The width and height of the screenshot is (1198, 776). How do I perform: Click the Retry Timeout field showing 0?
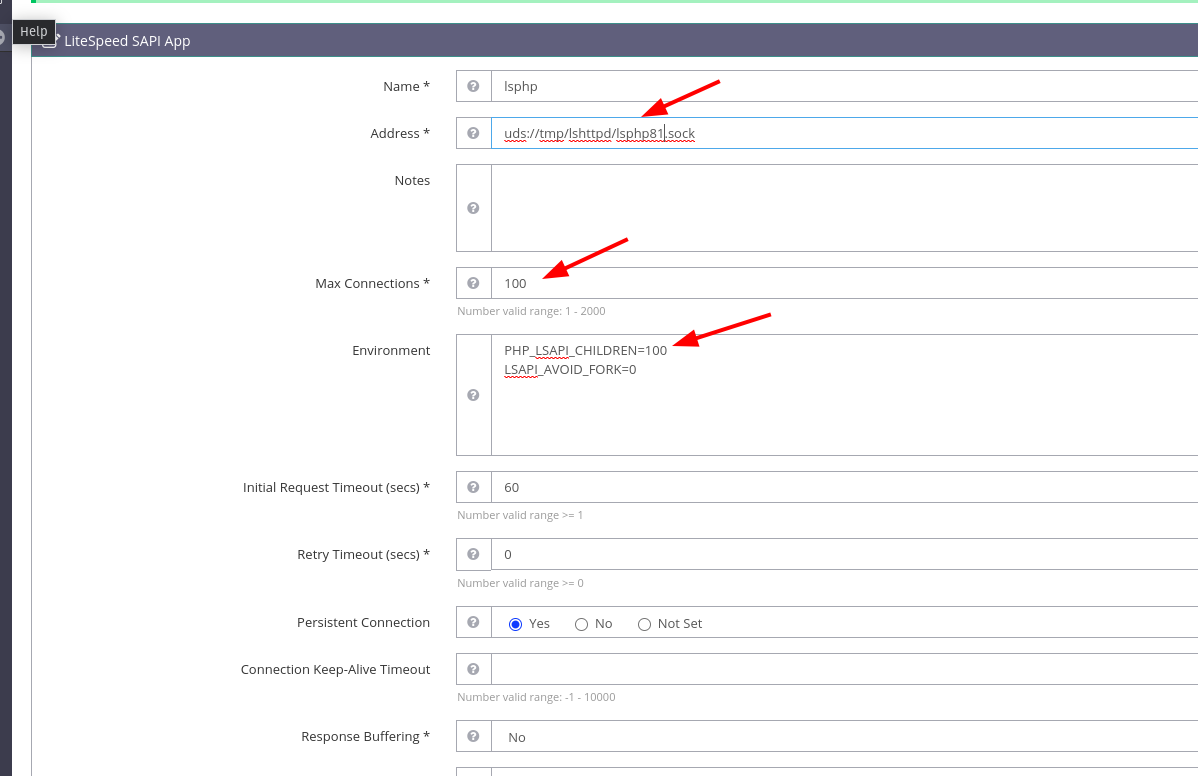tap(844, 555)
